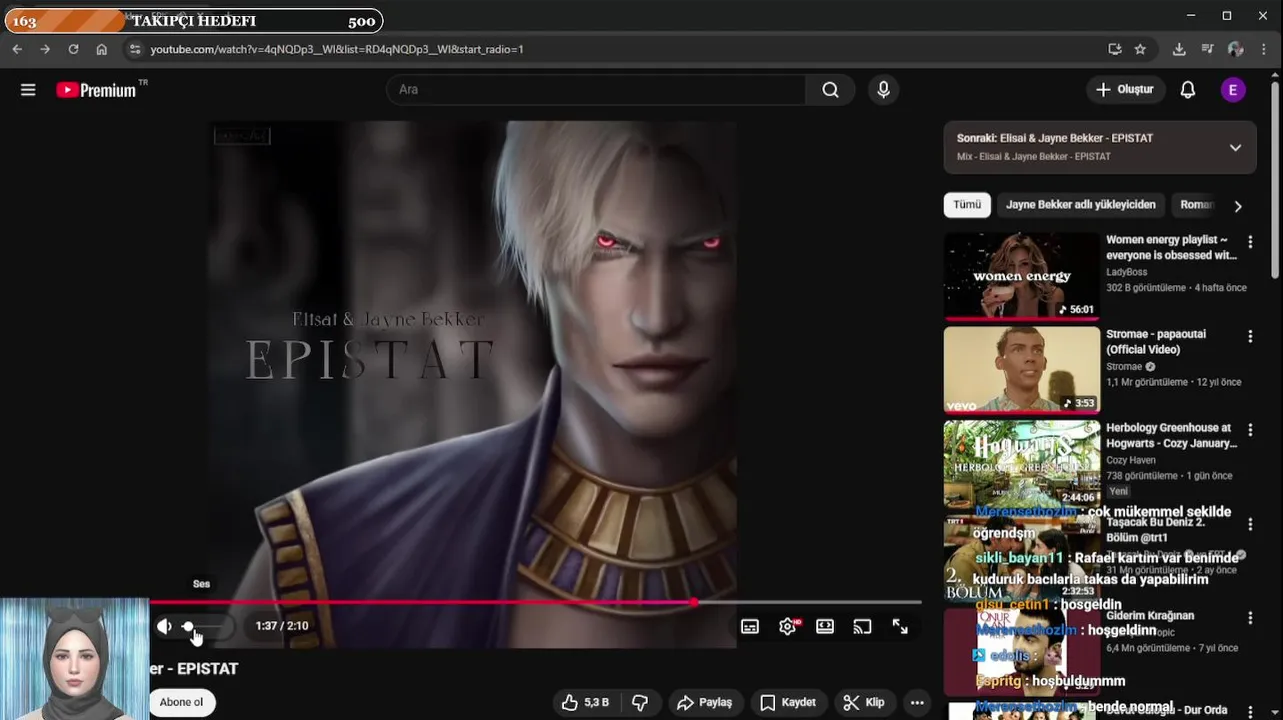Viewport: 1283px width, 720px height.
Task: Open the YouTube hamburger guide menu
Action: click(x=28, y=90)
